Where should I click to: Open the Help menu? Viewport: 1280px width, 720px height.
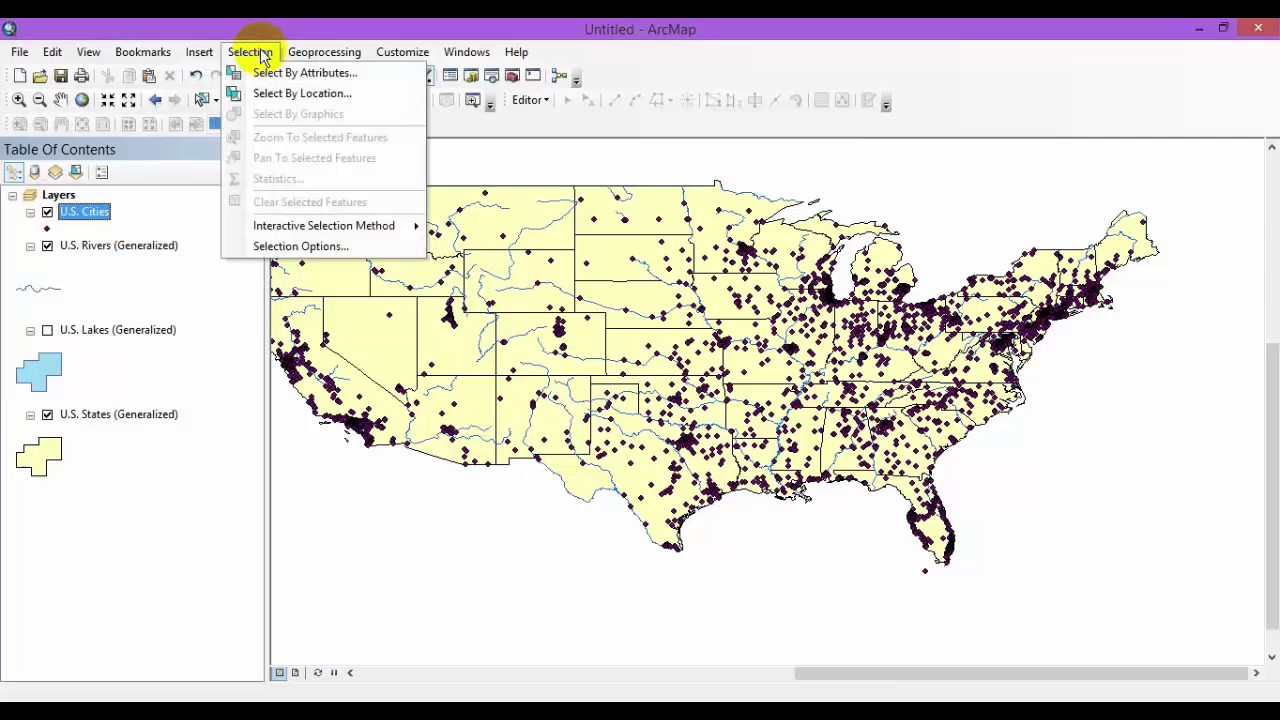click(x=516, y=52)
